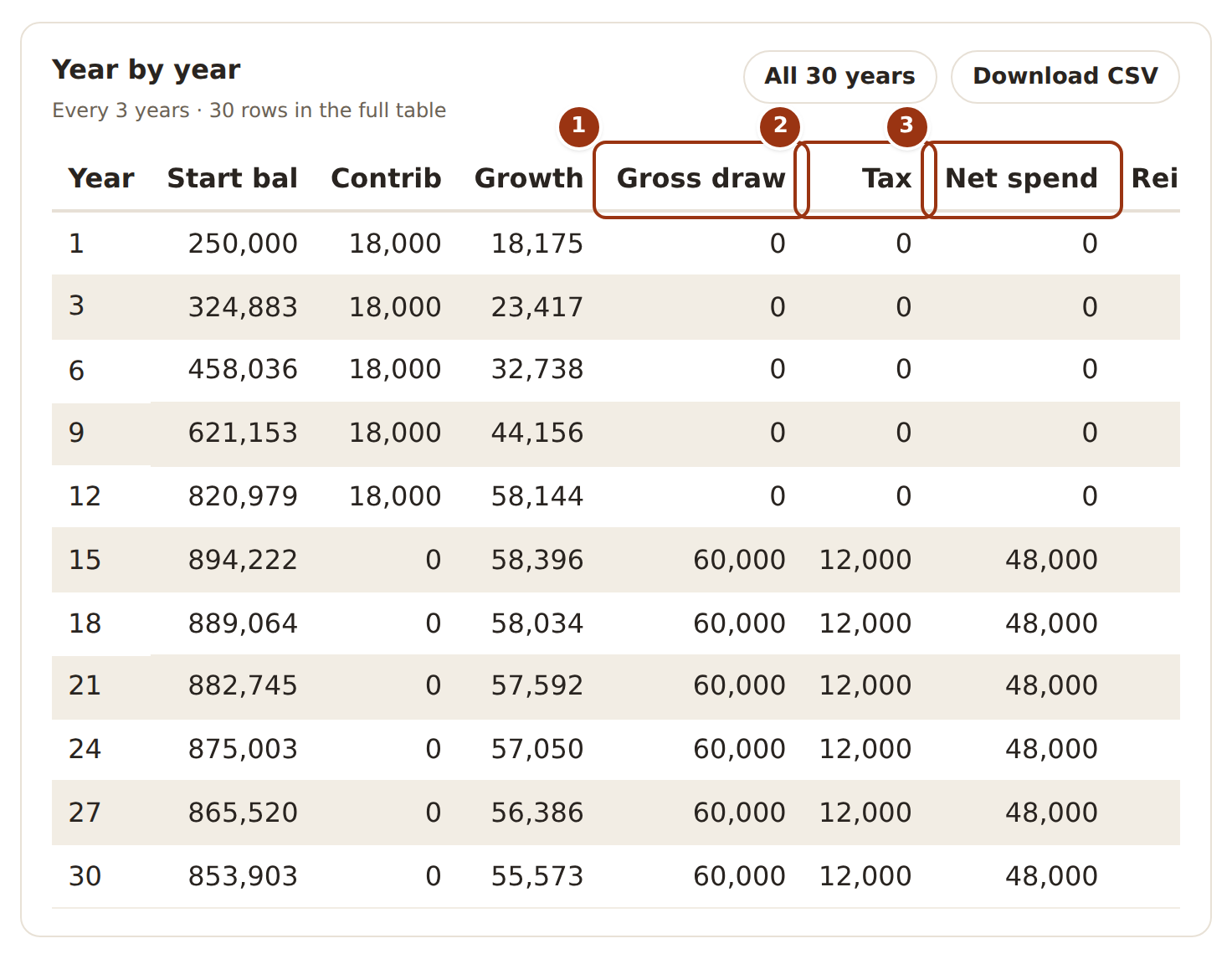
Task: Select start balance 865,520
Action: coord(243,813)
